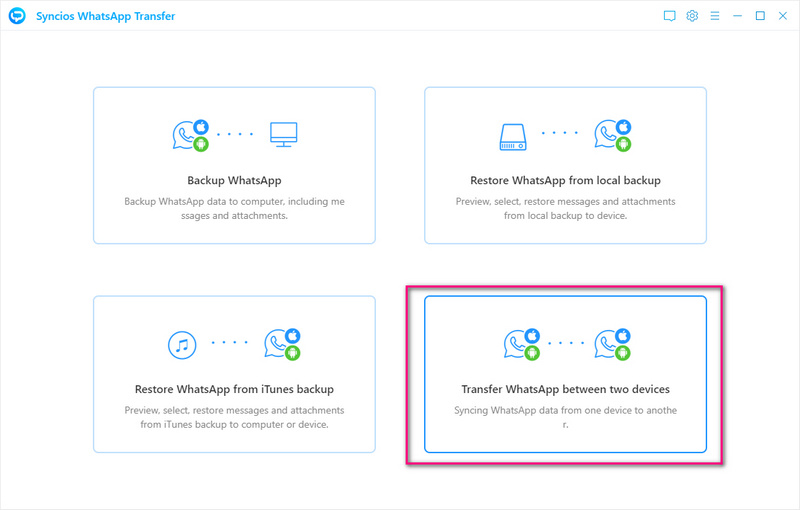The image size is (800, 510).
Task: Minimize the Syncios window
Action: (x=737, y=16)
